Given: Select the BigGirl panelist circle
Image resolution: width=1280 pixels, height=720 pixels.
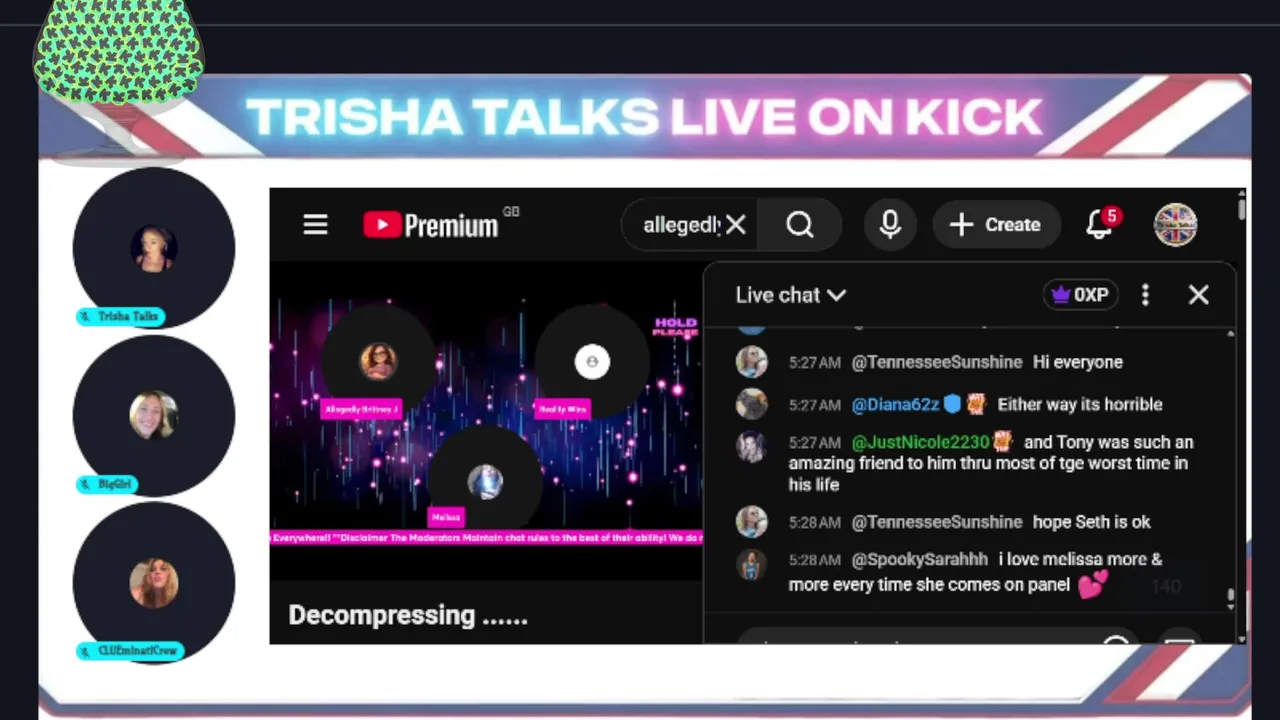Looking at the screenshot, I should tap(154, 416).
